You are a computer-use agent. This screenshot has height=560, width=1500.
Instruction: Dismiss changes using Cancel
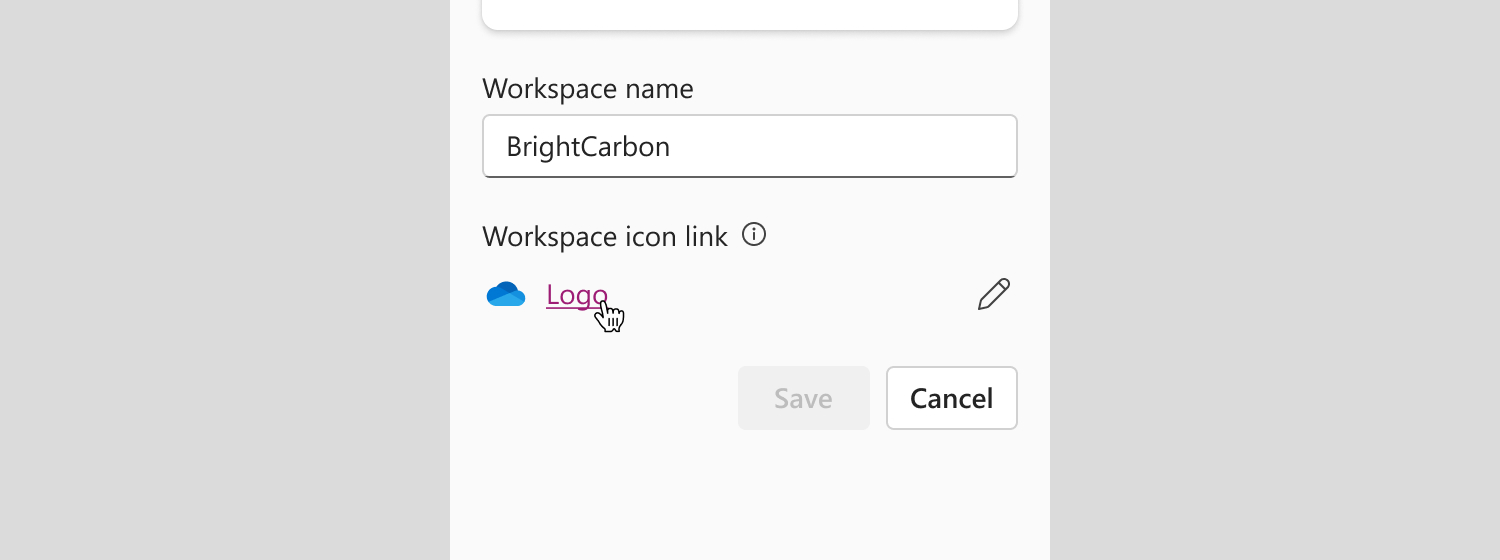point(951,398)
